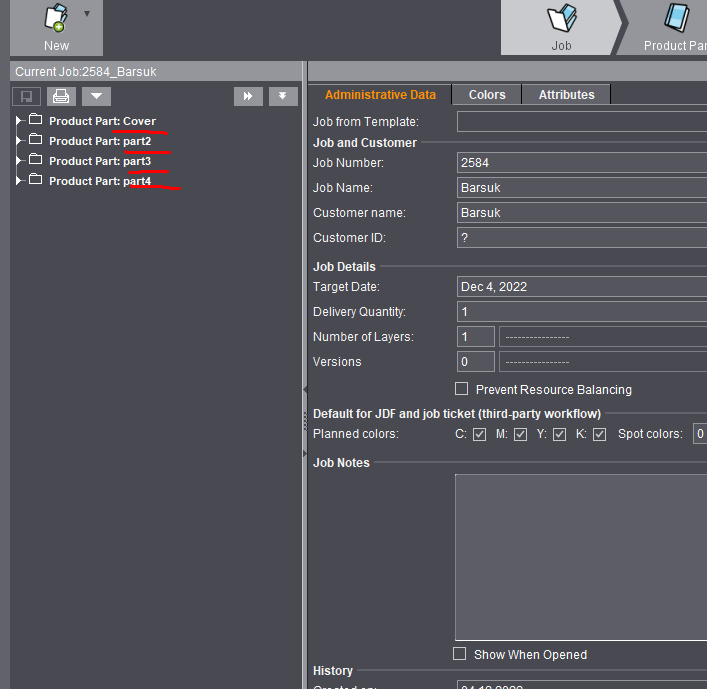Expand Product Part: Cover tree node
707x689 pixels.
click(x=18, y=120)
